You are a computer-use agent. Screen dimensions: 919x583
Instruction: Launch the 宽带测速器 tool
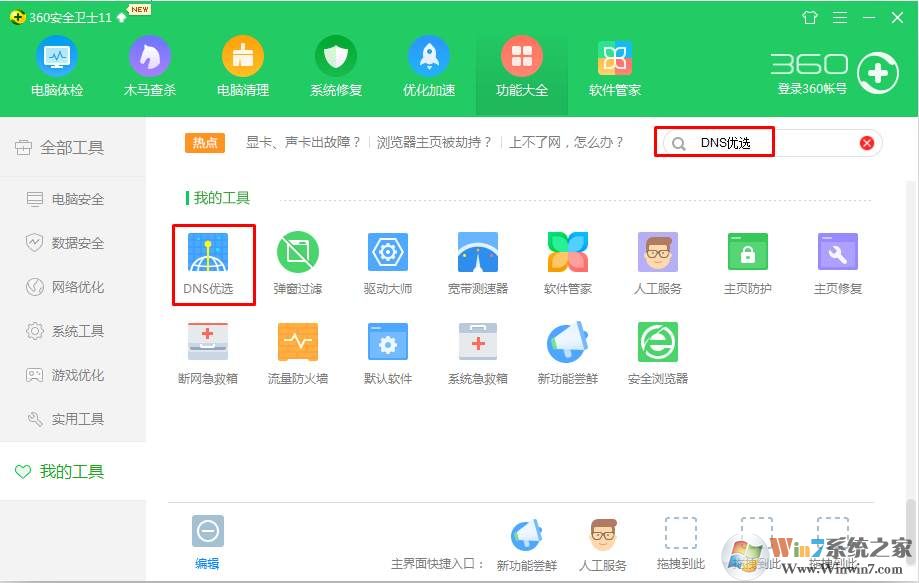pyautogui.click(x=478, y=264)
